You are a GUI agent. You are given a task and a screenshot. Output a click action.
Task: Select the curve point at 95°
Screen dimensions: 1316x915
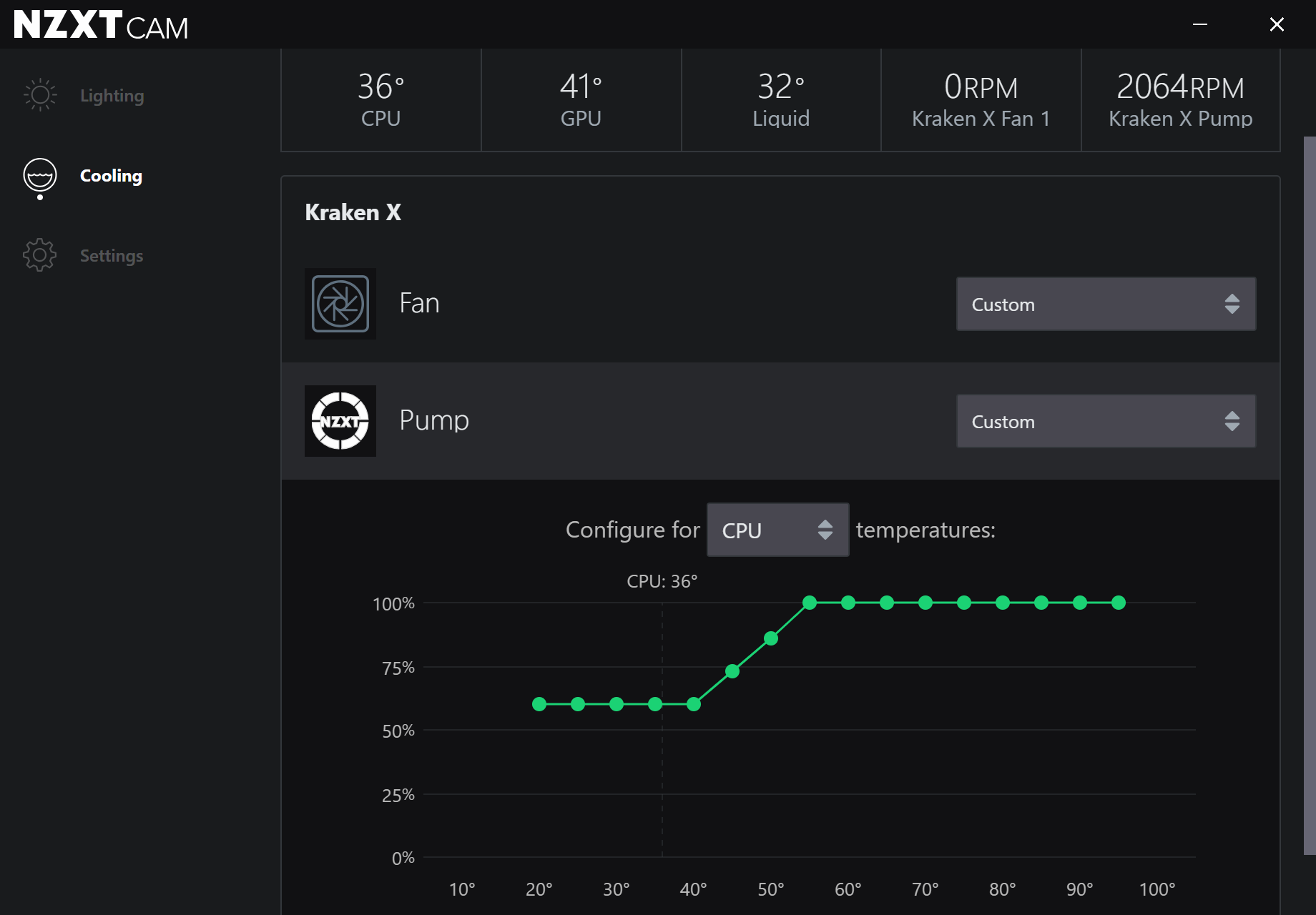point(1119,603)
